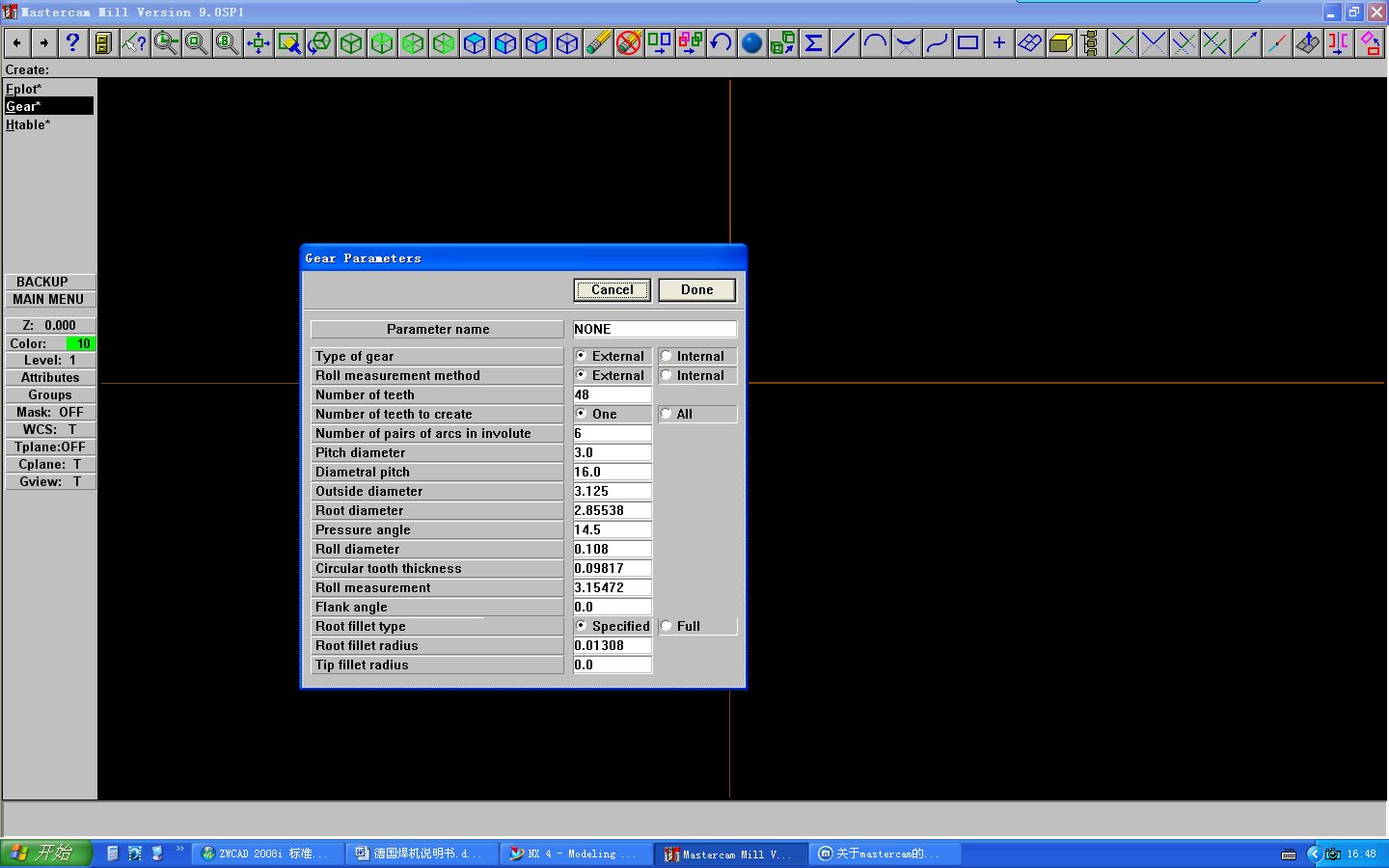Open the file cabinet toolbar icon
This screenshot has height=868, width=1389.
[103, 42]
